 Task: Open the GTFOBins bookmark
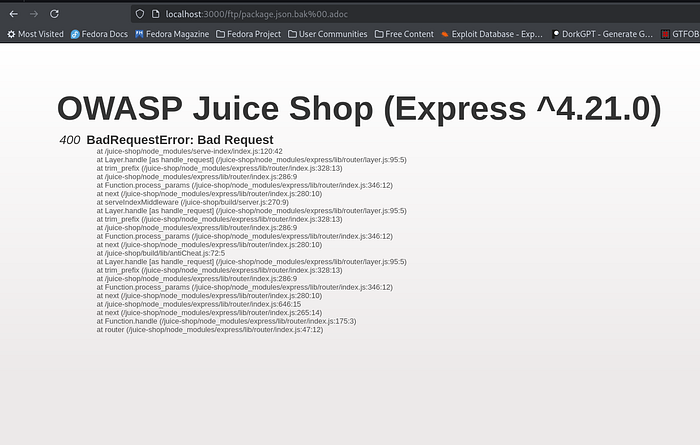tap(680, 34)
